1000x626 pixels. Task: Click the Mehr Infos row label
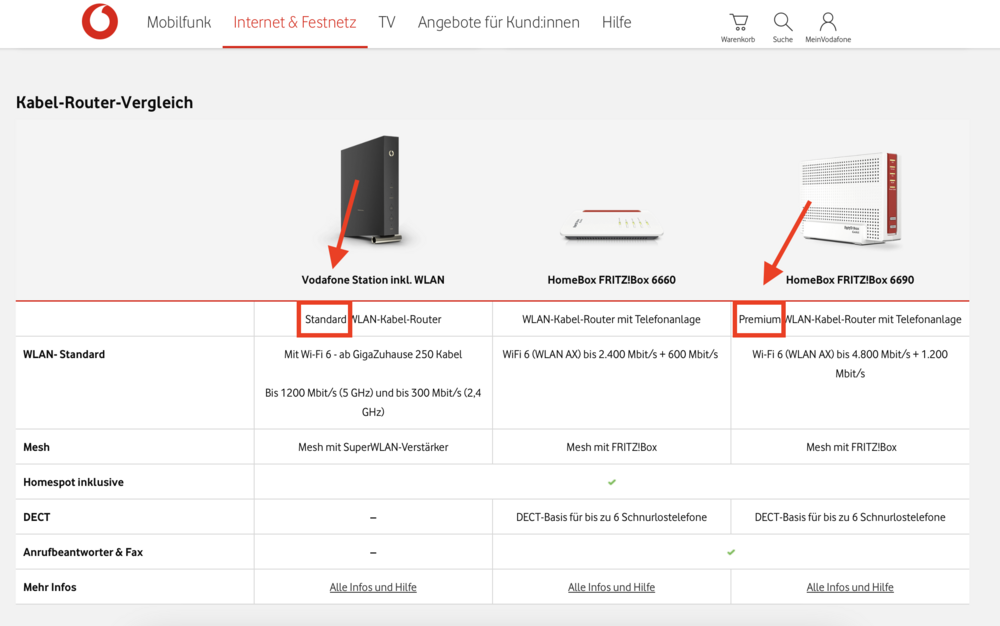coord(50,588)
